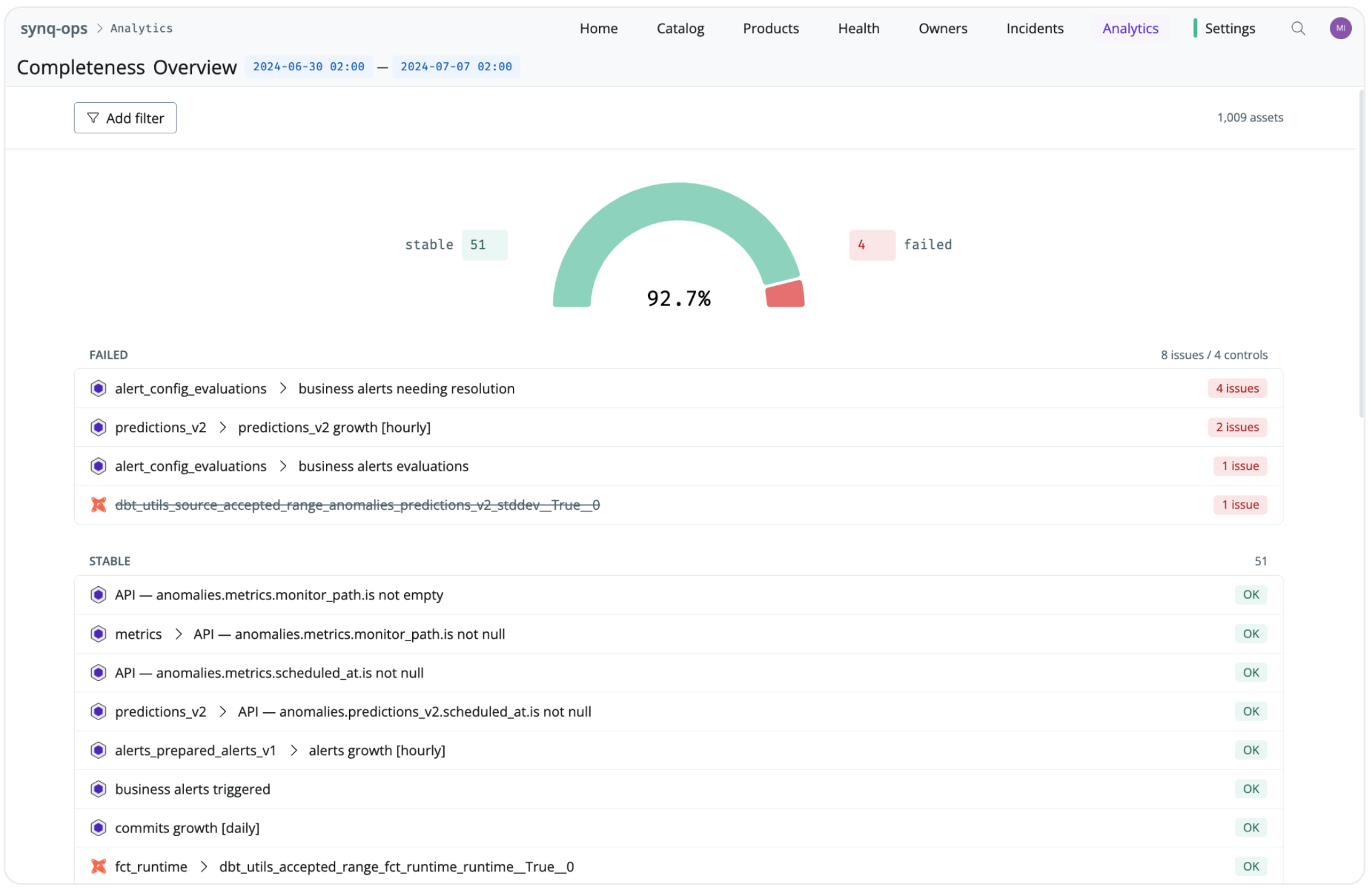
Task: Click the chevron after alerts_prepared_alerts_v1
Action: [294, 750]
